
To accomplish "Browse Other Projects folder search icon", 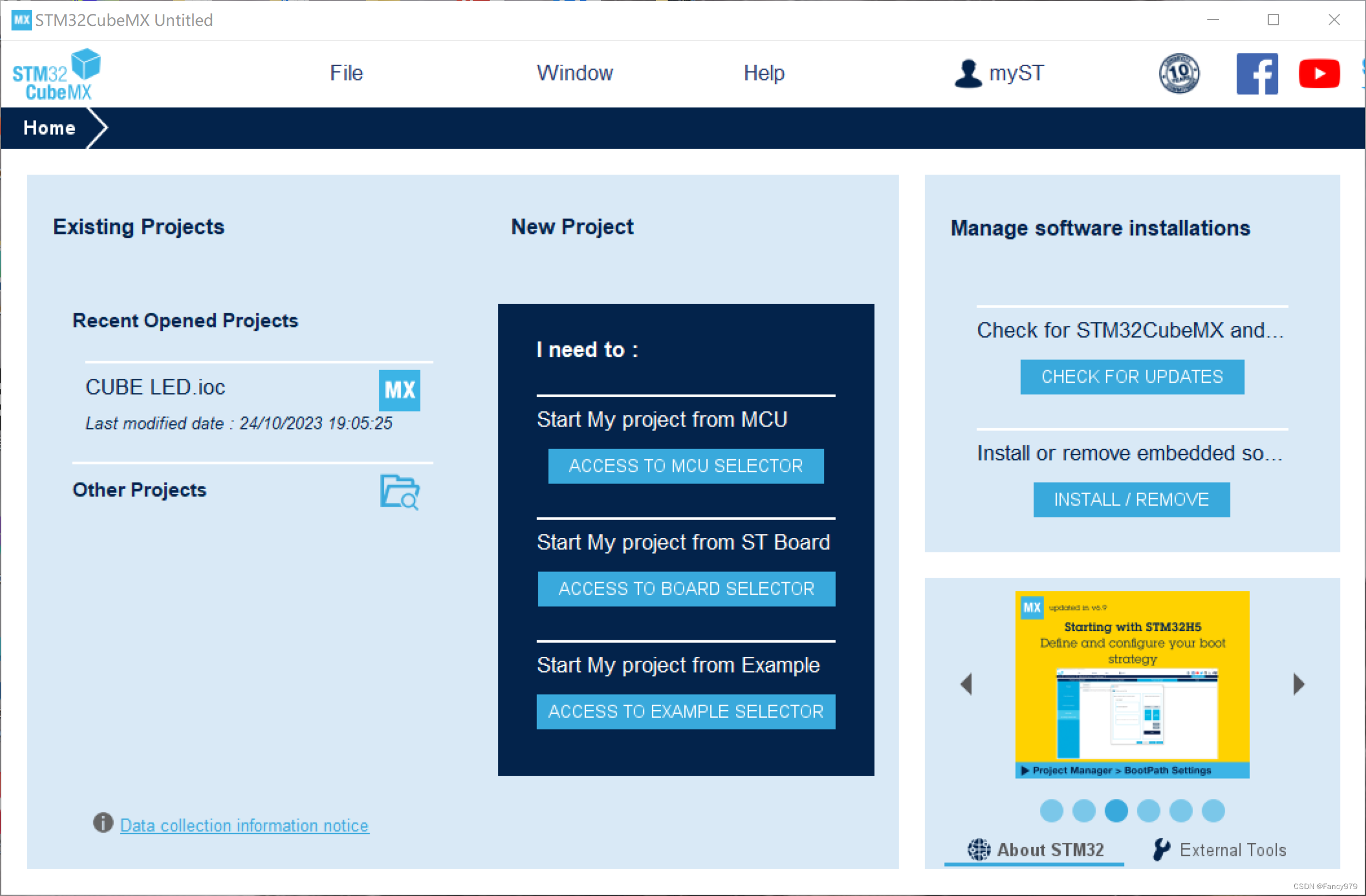I will (400, 492).
